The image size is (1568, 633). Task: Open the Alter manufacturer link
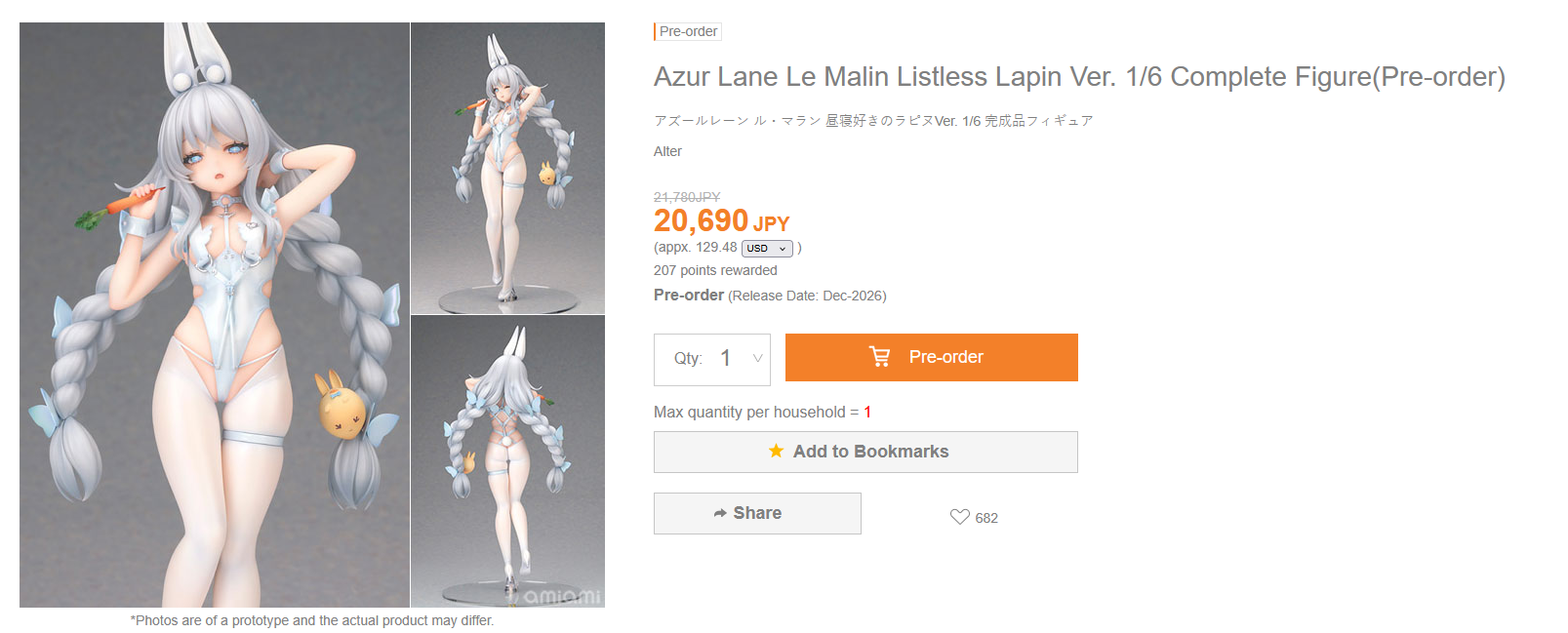pos(667,151)
